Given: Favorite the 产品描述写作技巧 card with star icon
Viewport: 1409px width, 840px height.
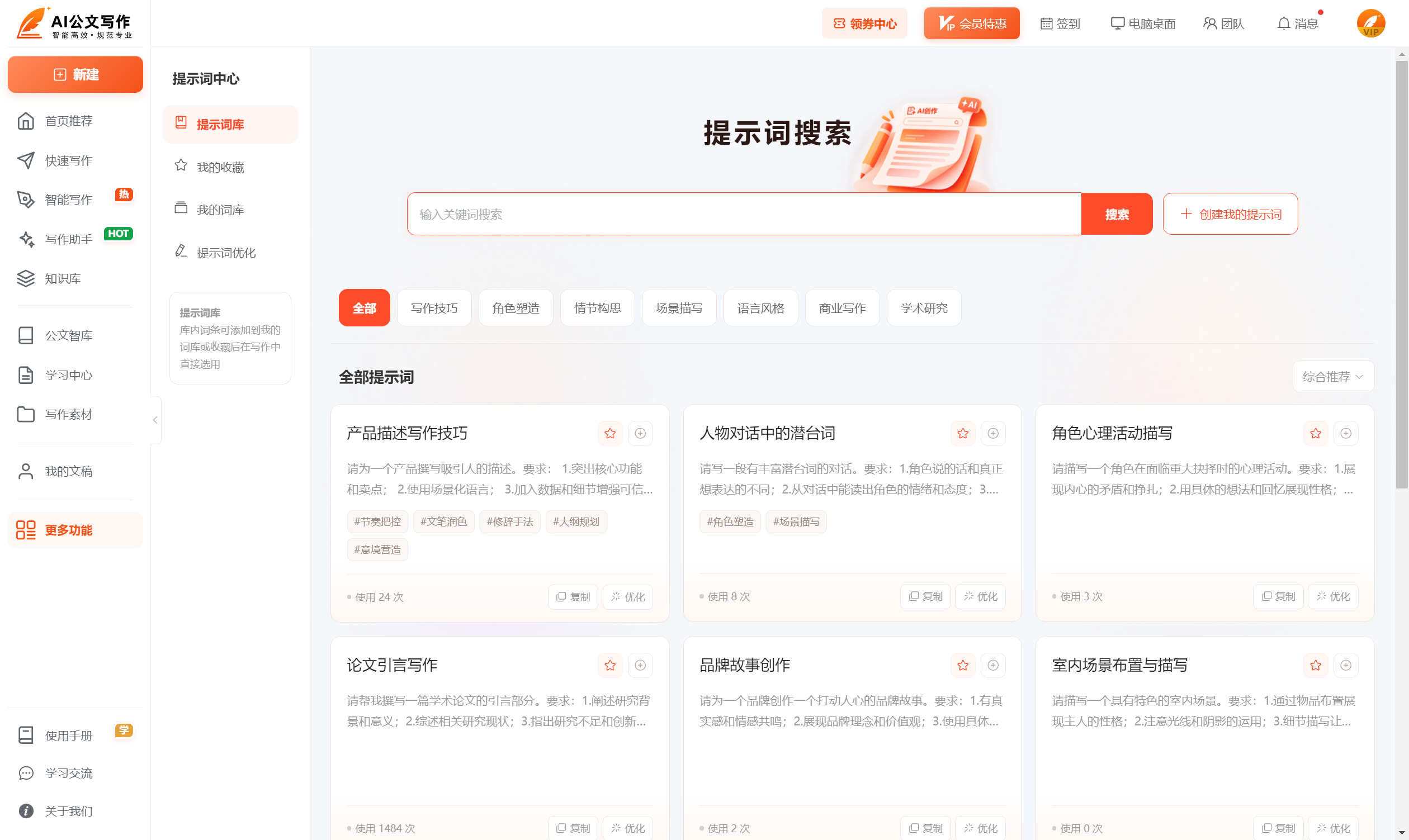Looking at the screenshot, I should coord(610,434).
